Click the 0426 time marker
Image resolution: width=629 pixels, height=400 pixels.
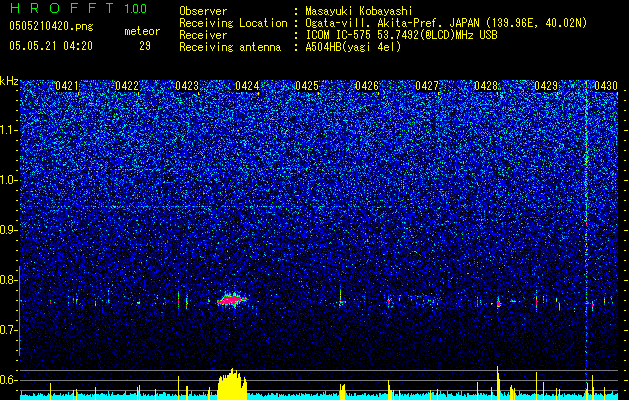[x=367, y=86]
